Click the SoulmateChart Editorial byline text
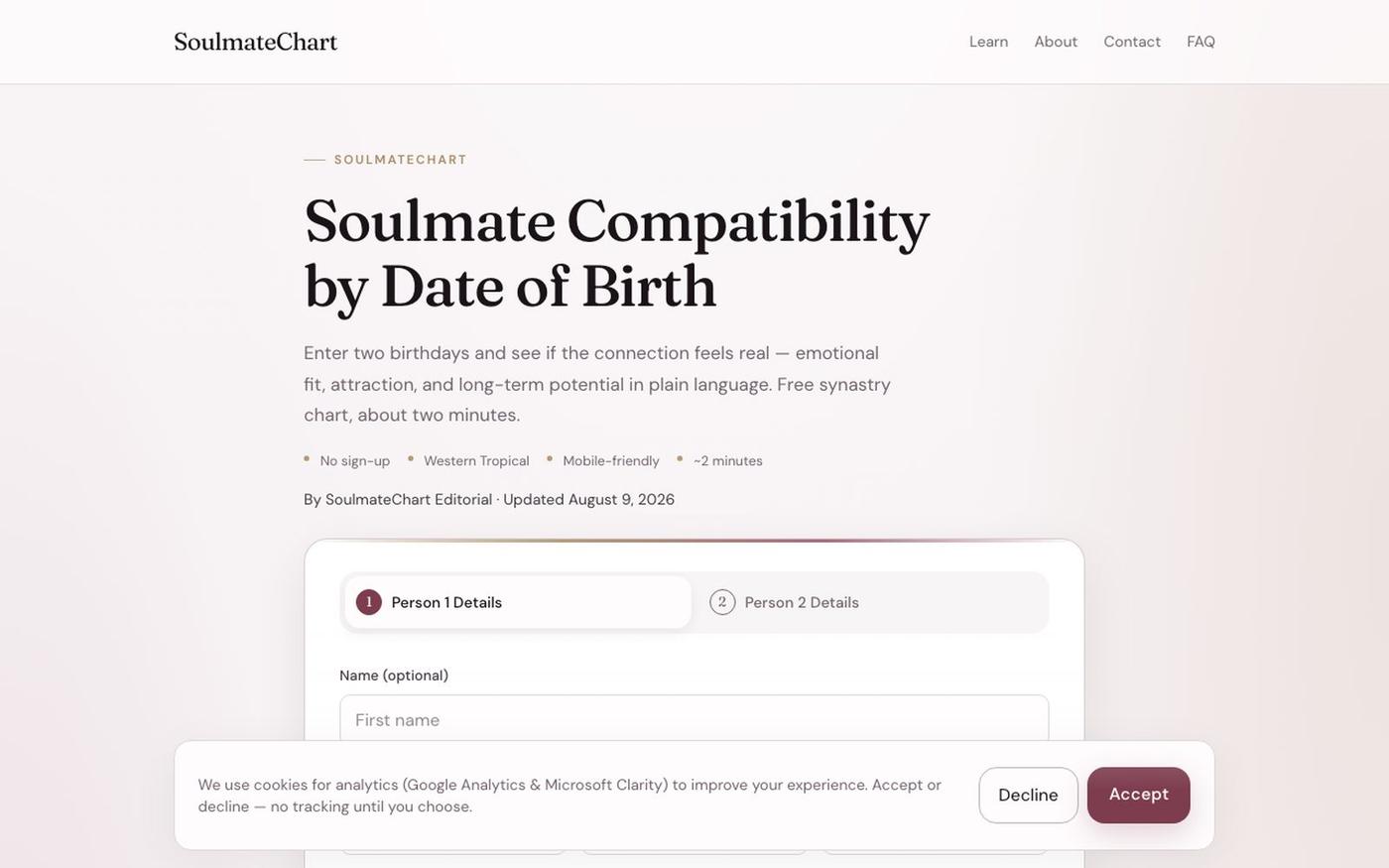This screenshot has height=868, width=1389. (x=409, y=500)
